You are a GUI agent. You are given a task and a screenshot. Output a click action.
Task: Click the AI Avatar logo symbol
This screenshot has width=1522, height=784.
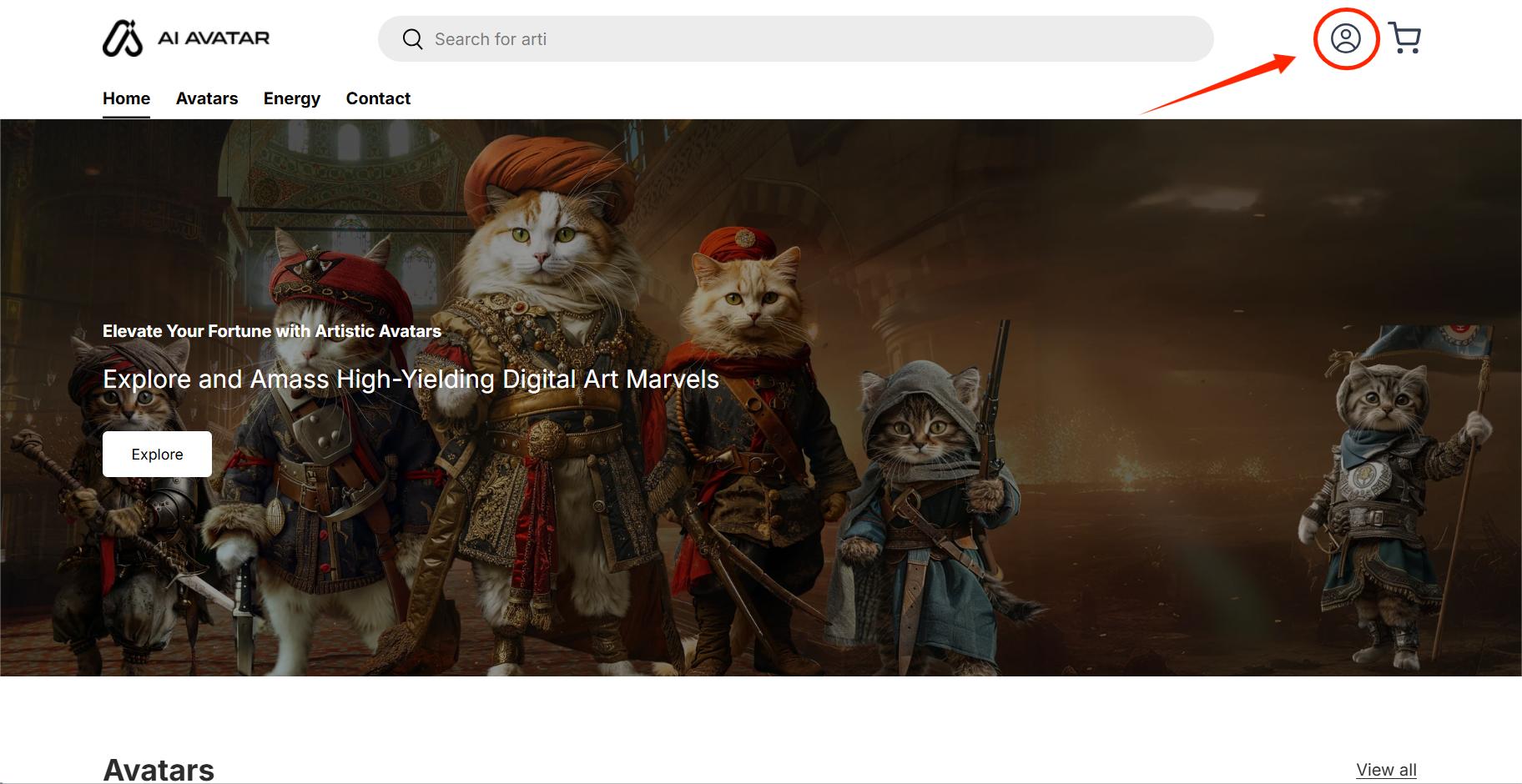tap(123, 38)
